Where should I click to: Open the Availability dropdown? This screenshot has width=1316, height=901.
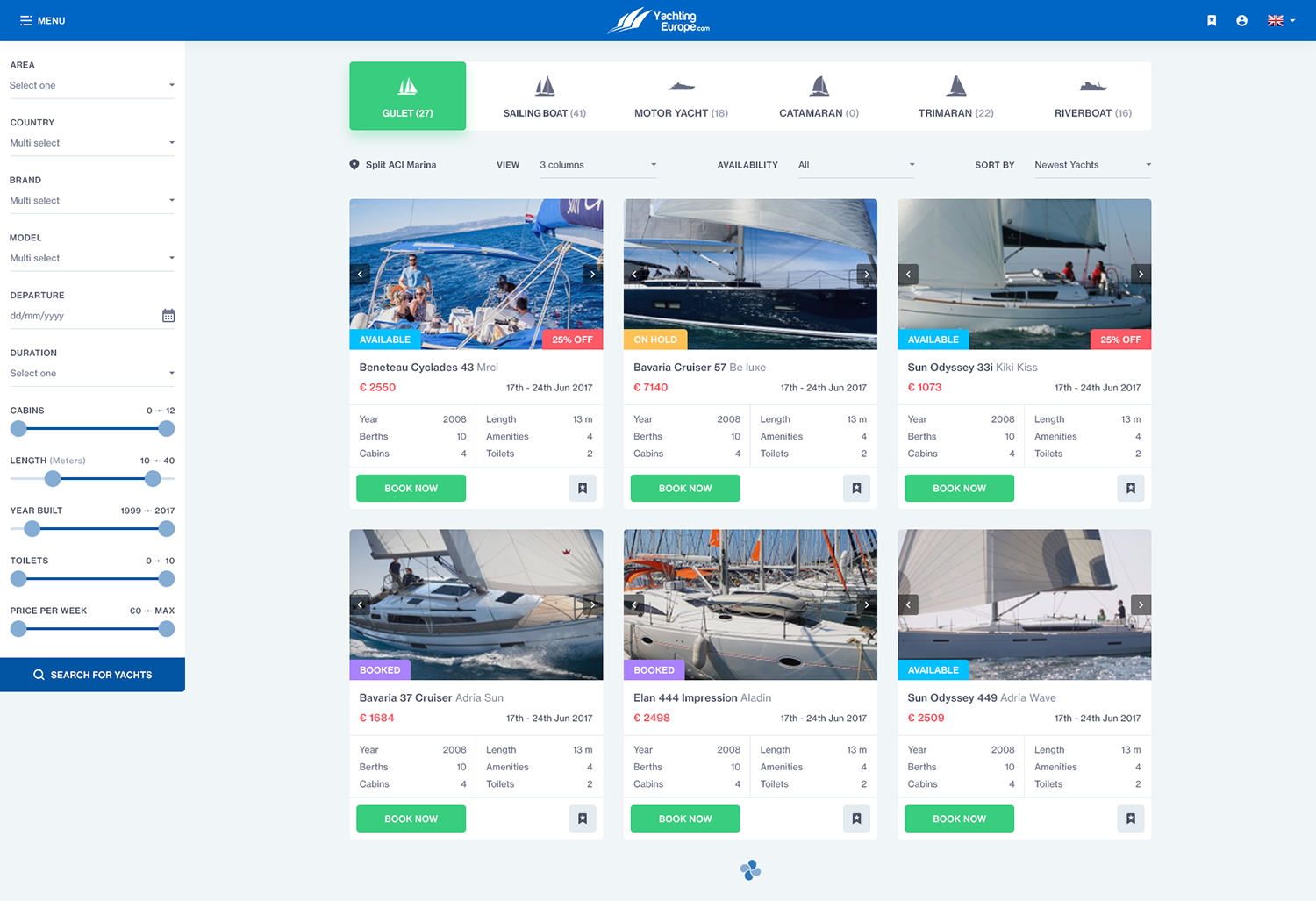click(856, 165)
